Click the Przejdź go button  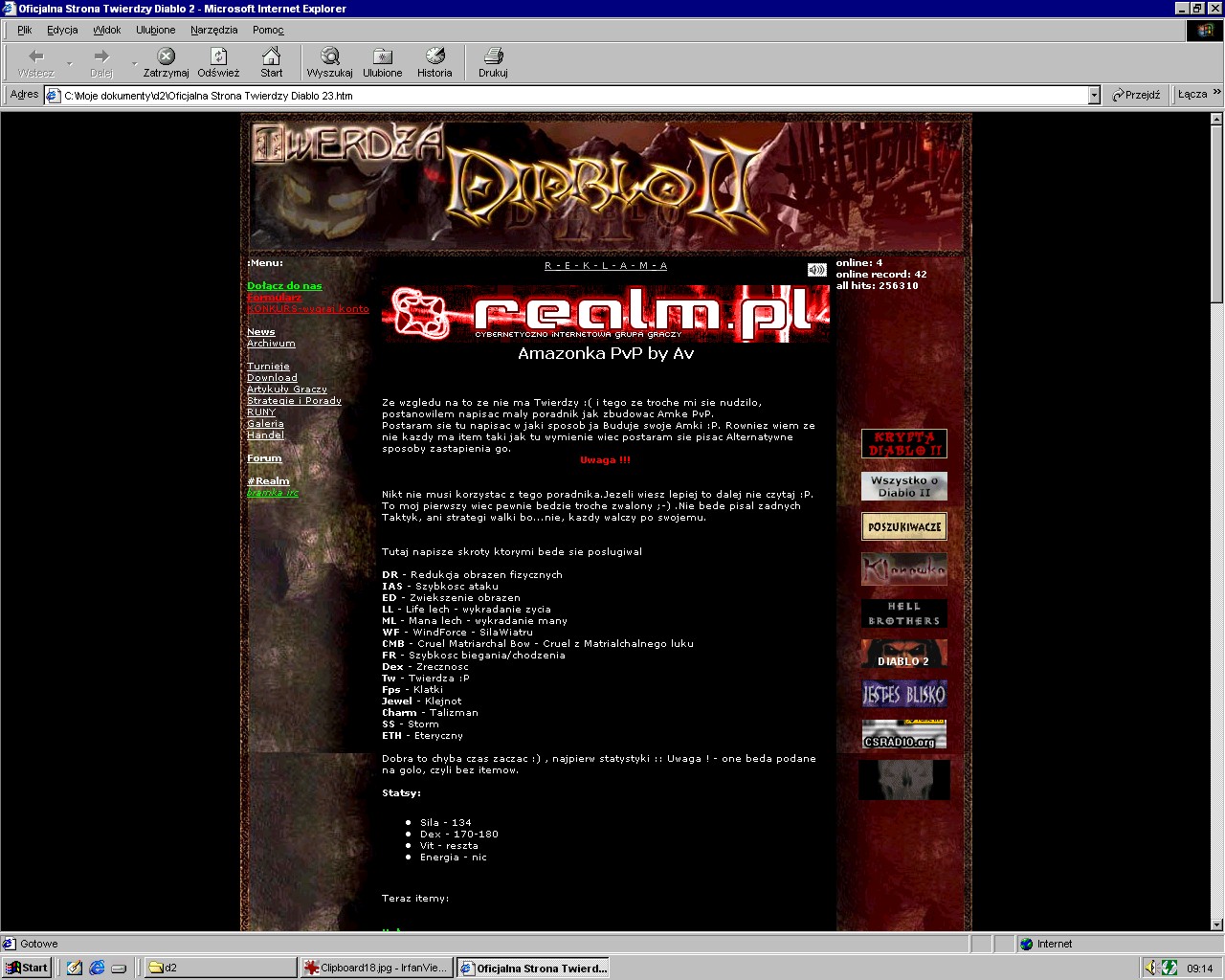pos(1136,95)
